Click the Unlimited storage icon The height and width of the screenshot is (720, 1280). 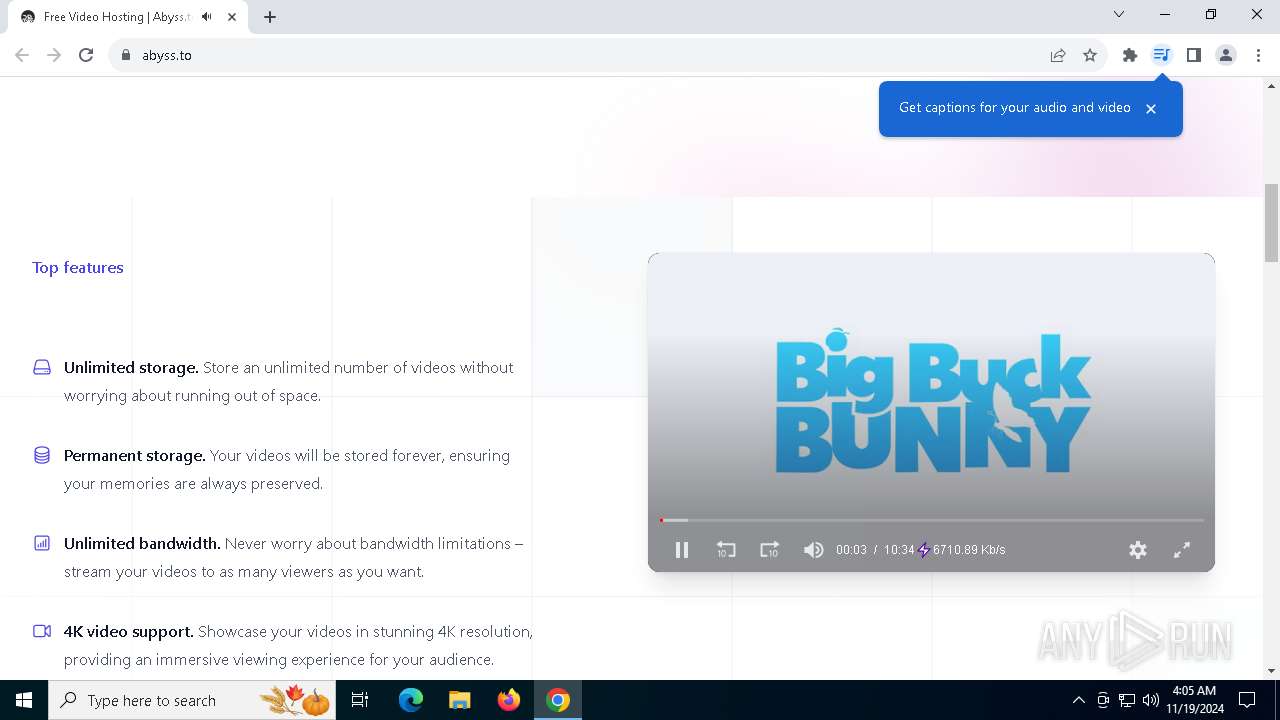(42, 367)
